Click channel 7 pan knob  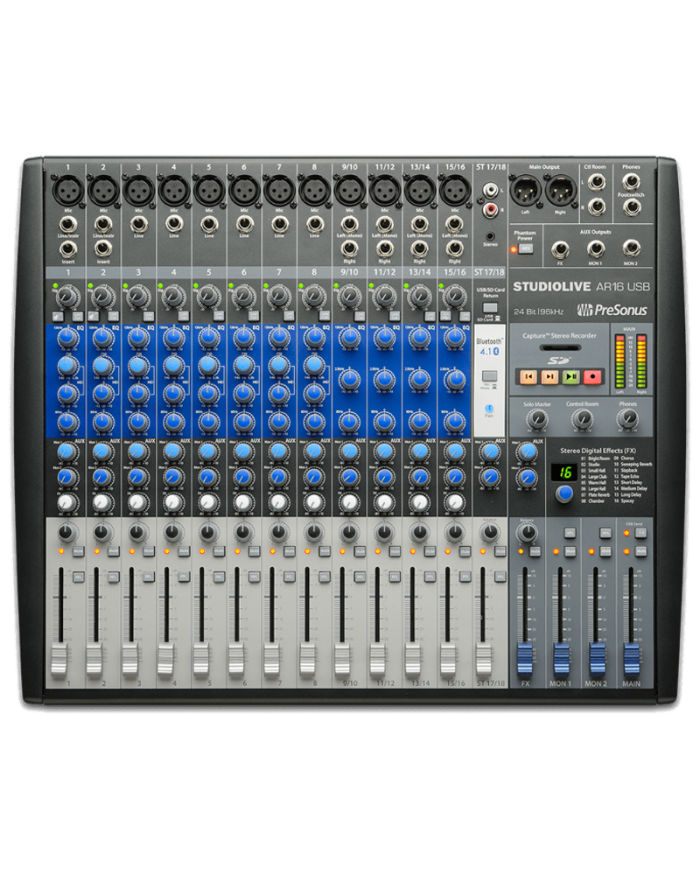point(277,533)
